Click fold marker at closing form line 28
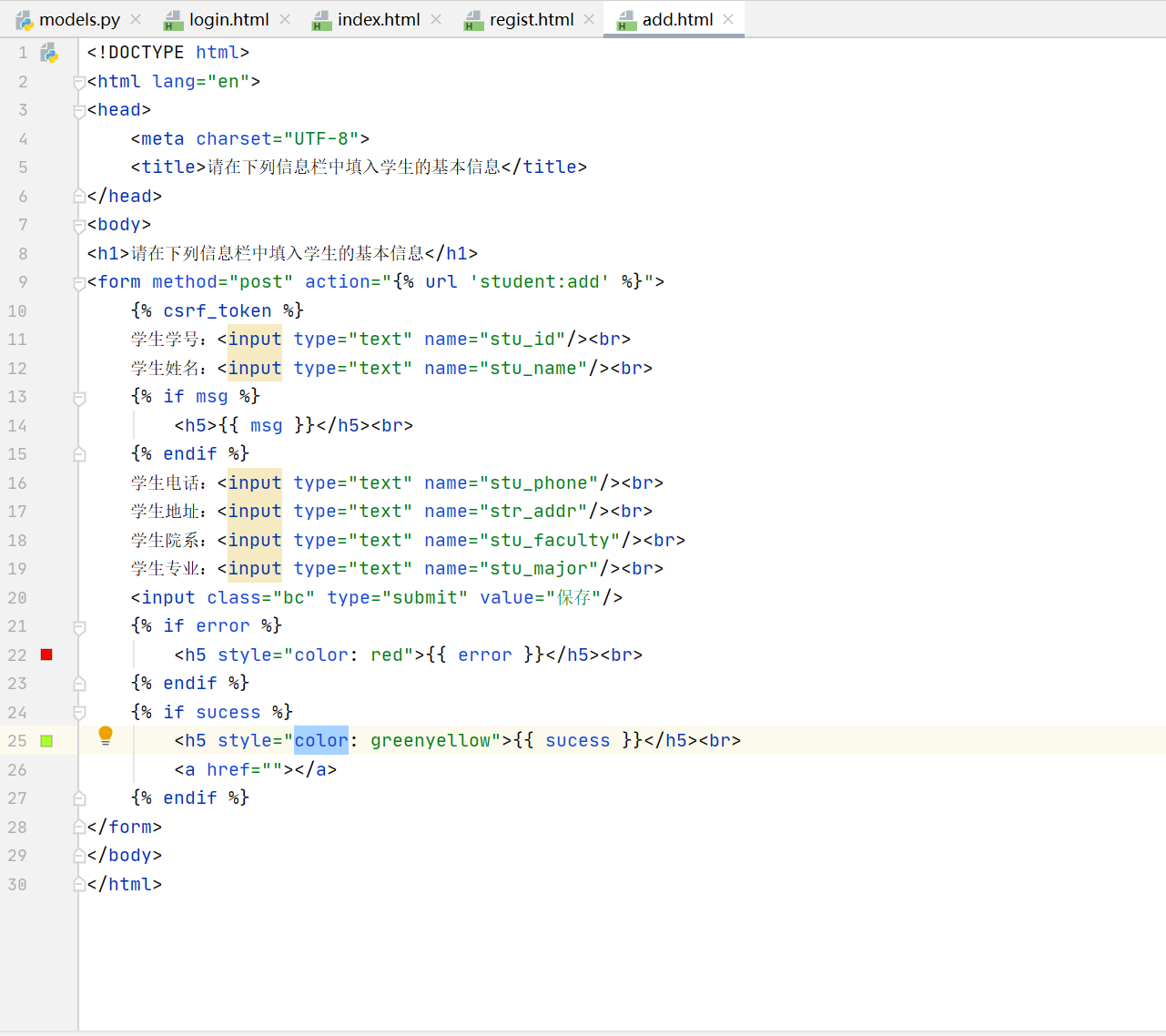Screen dimensions: 1166x1036 coord(79,828)
